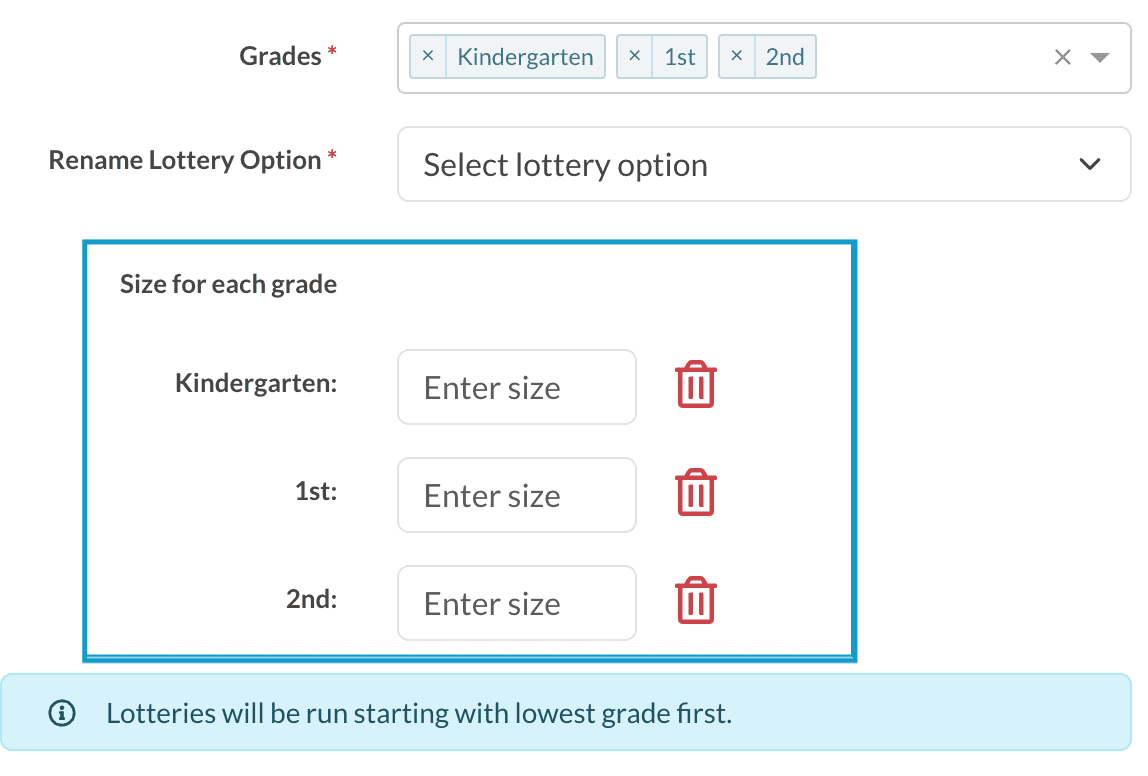Image resolution: width=1148 pixels, height=776 pixels.
Task: Remove the 2nd grade tag
Action: (736, 57)
